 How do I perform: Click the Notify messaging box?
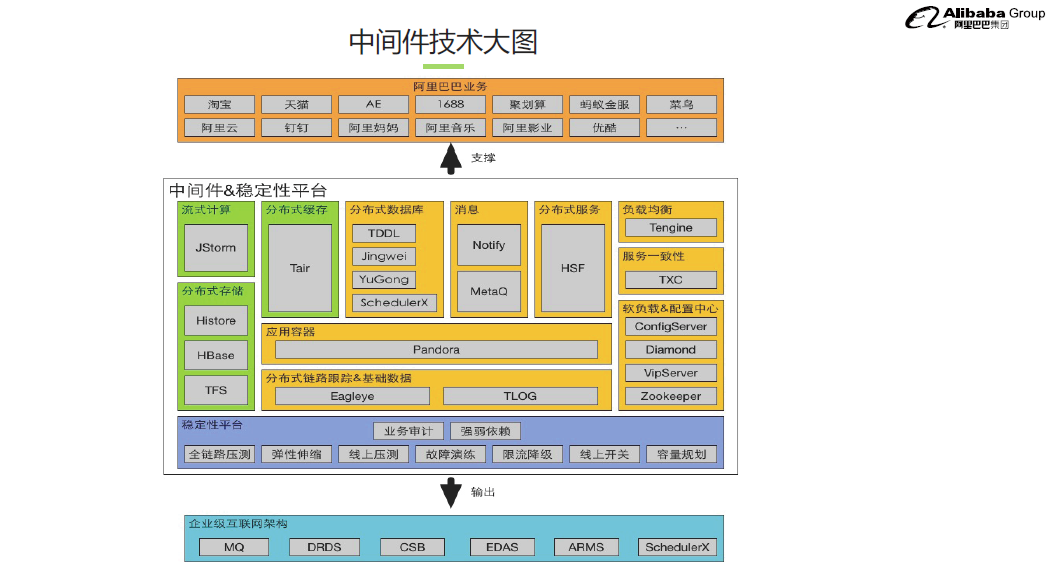[x=489, y=245]
